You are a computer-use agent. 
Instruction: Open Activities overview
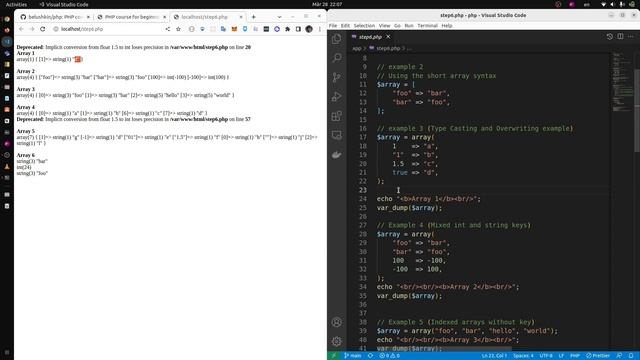tap(16, 4)
